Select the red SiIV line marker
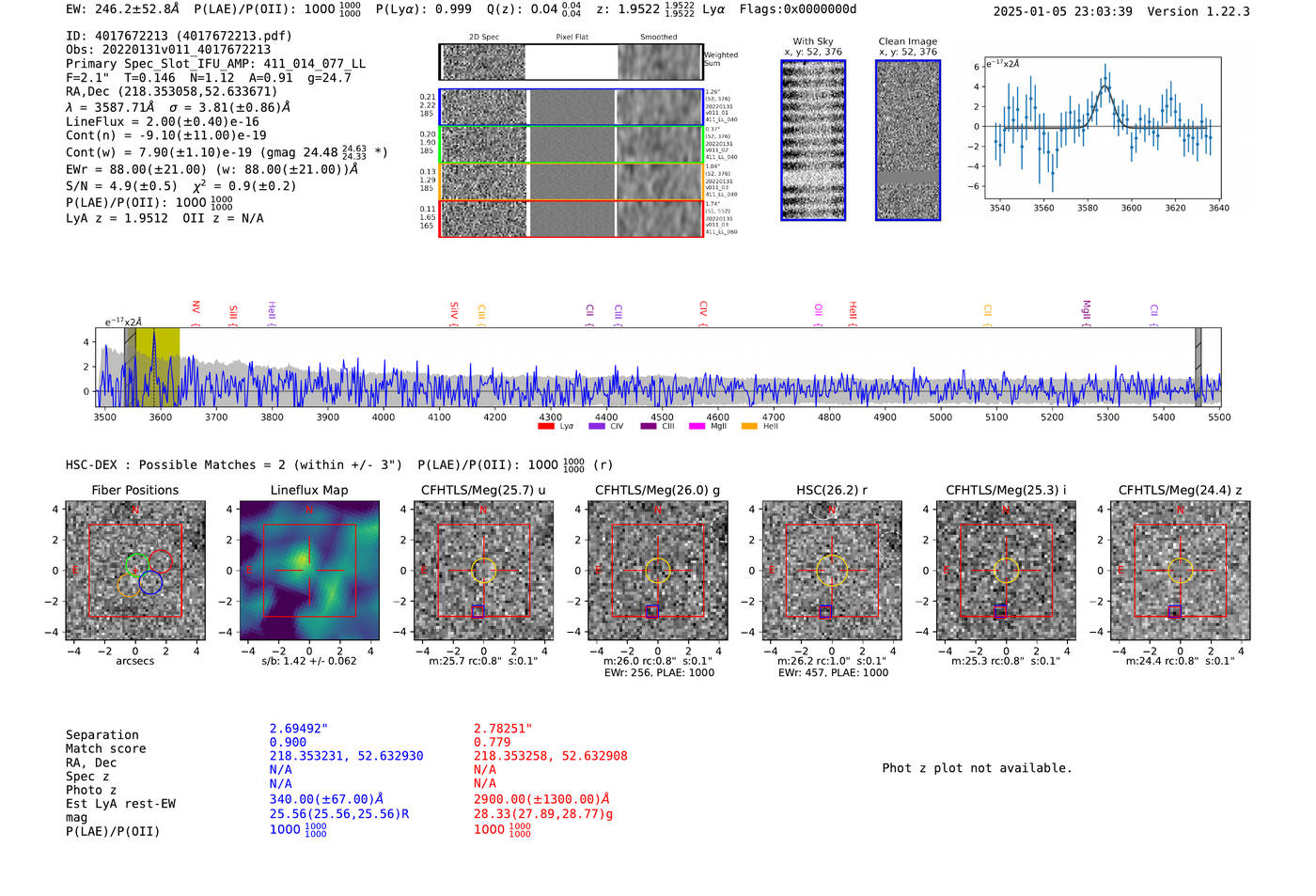 454,311
